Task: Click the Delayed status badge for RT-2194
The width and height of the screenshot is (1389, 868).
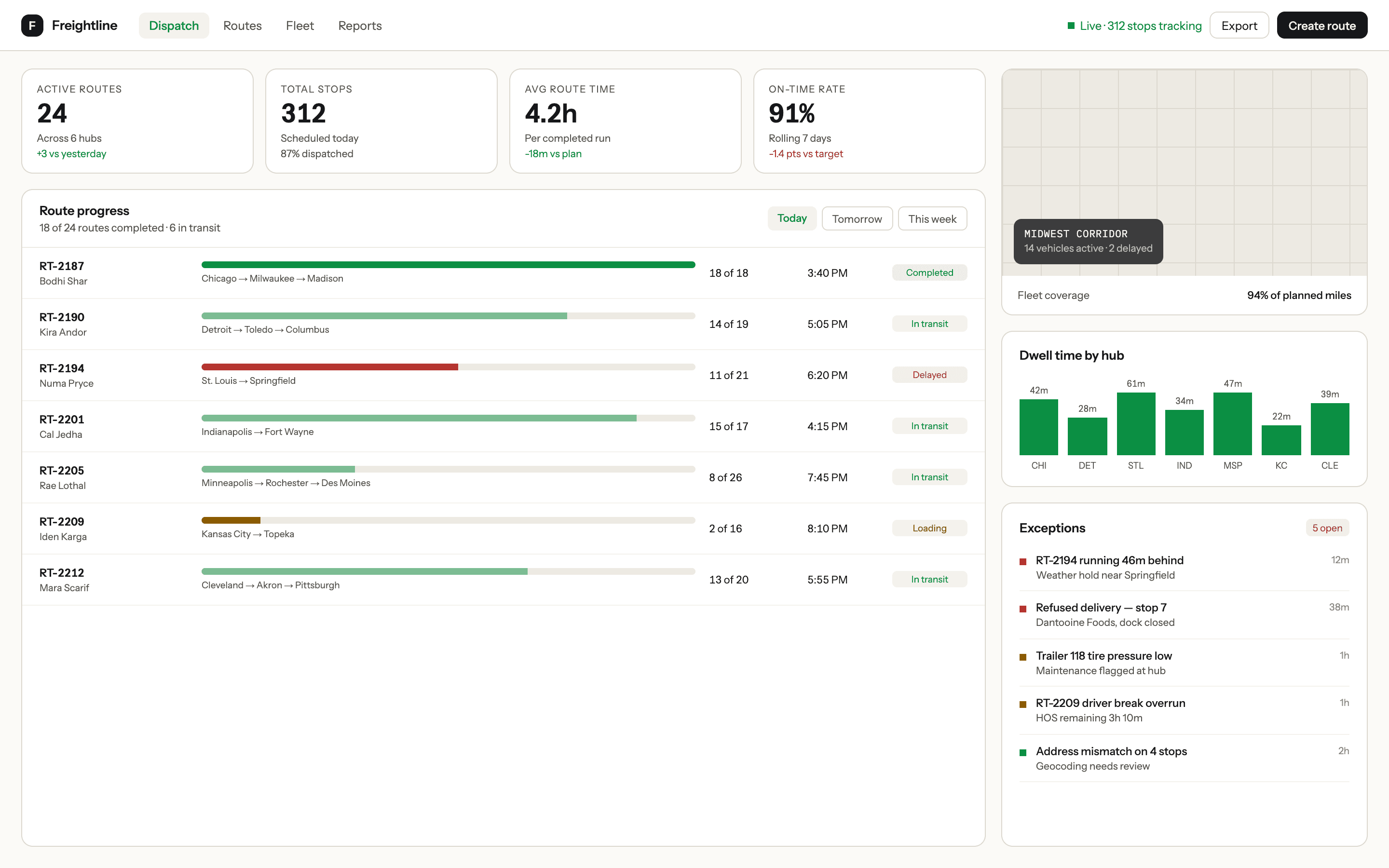Action: pos(929,375)
